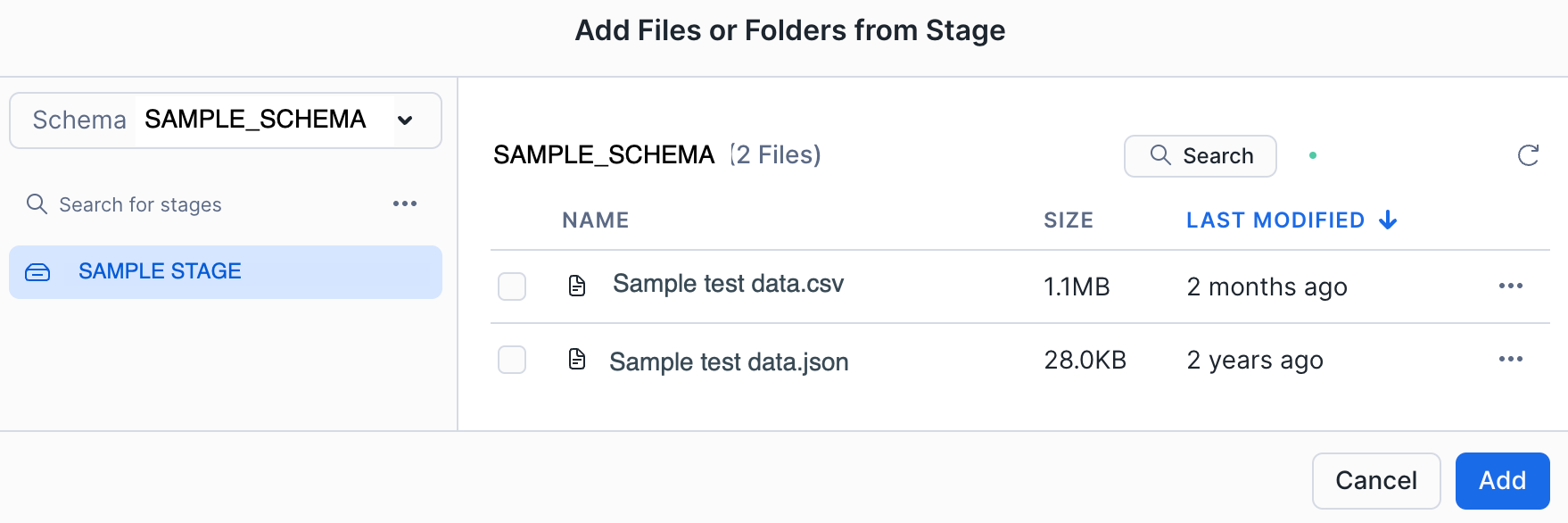Check the Sample test data.csv checkbox
Viewport: 1568px width, 523px height.
click(x=512, y=286)
